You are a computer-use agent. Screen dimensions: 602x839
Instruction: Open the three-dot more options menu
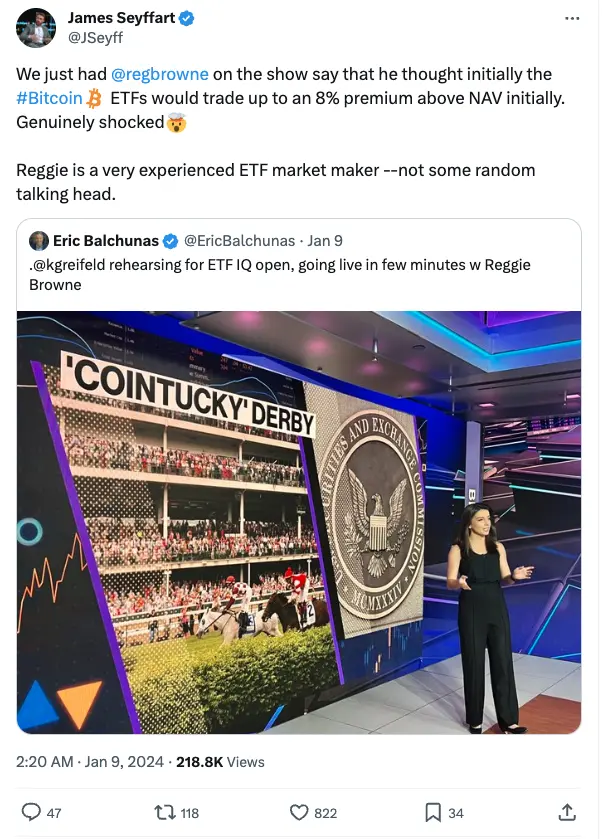coord(571,19)
